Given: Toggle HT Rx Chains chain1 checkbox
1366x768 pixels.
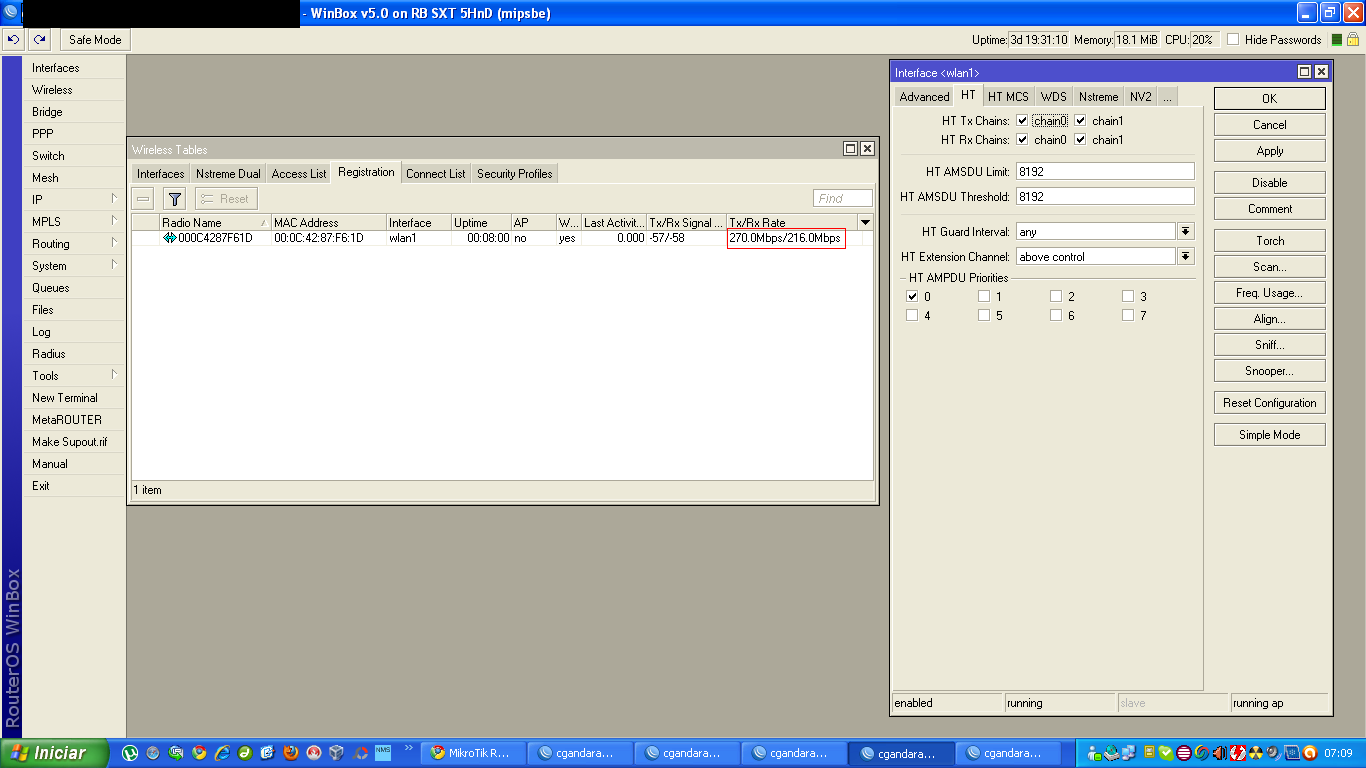Looking at the screenshot, I should tap(1081, 140).
